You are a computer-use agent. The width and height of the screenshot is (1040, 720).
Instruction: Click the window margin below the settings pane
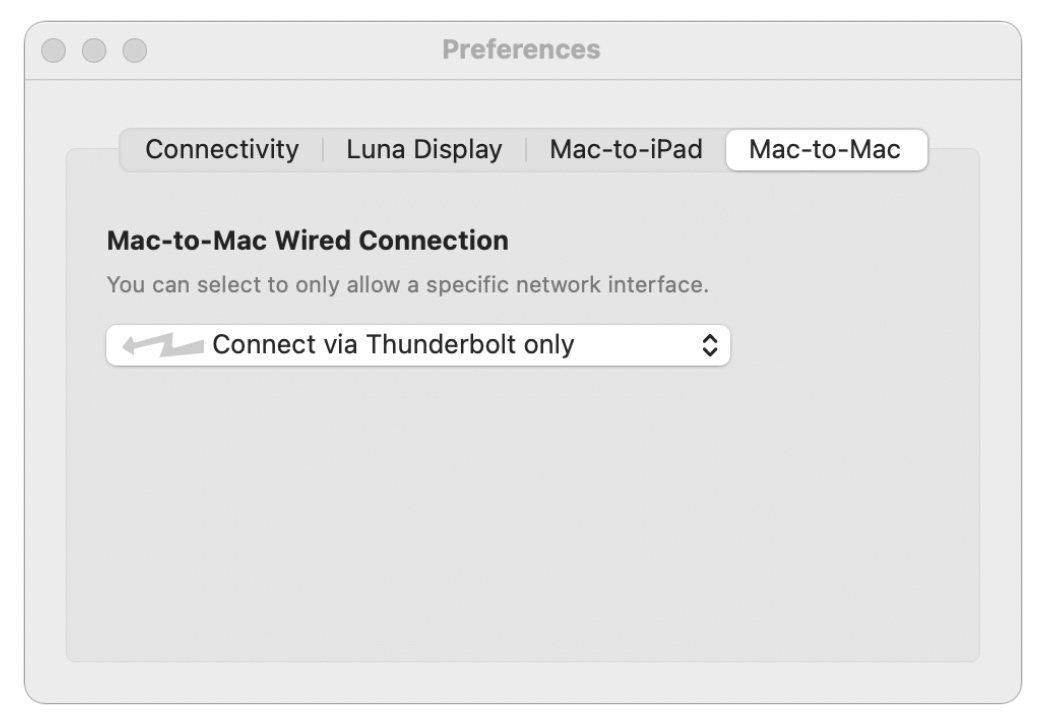tap(520, 680)
